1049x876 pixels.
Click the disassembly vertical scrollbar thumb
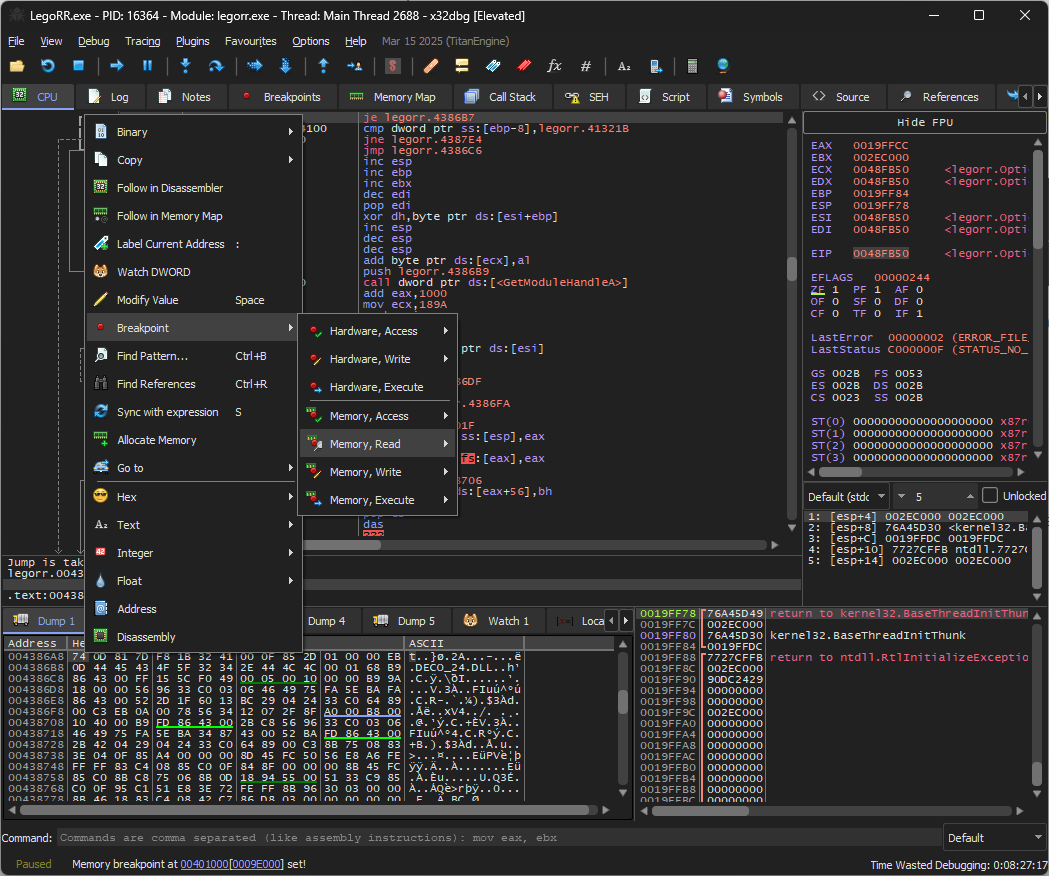pyautogui.click(x=792, y=269)
